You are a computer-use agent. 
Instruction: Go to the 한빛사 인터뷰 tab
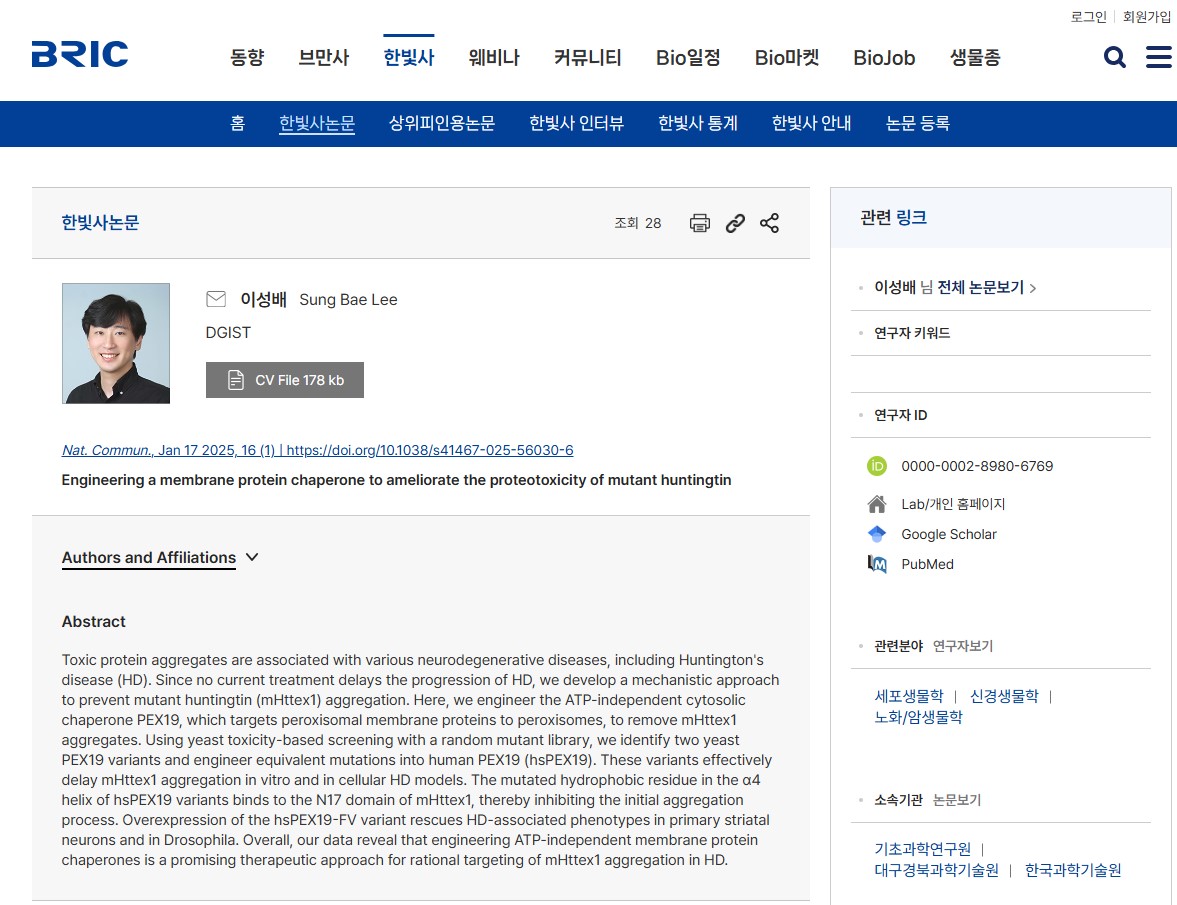coord(576,124)
